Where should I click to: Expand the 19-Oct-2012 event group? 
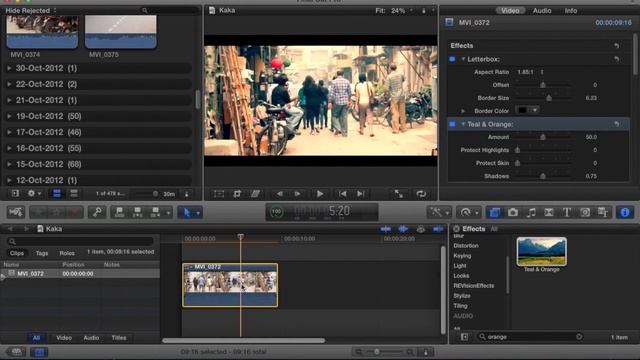tap(9, 116)
